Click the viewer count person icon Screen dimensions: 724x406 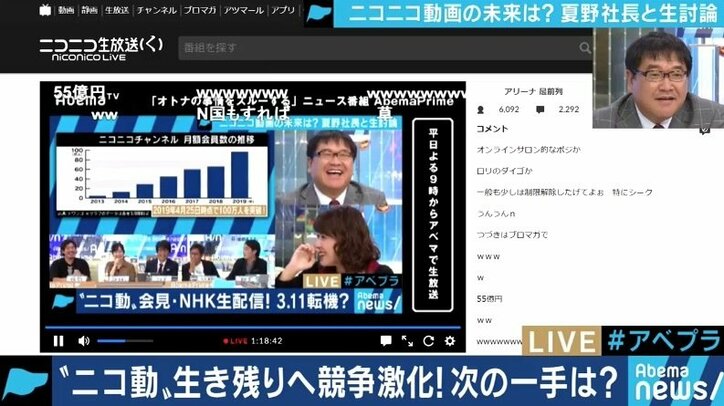[481, 110]
